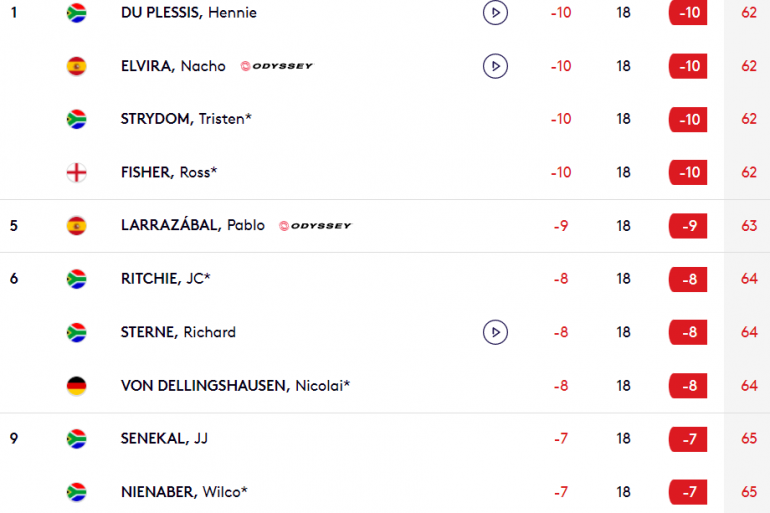This screenshot has width=770, height=513.
Task: Play video highlights for Sterne, Richard
Action: click(x=495, y=332)
